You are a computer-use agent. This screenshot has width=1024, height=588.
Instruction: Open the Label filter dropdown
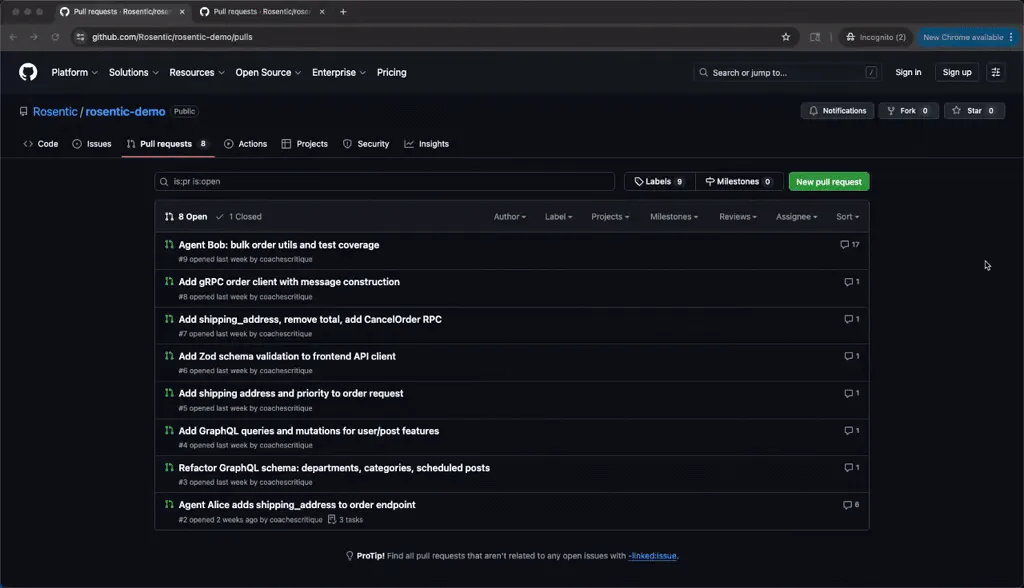558,217
